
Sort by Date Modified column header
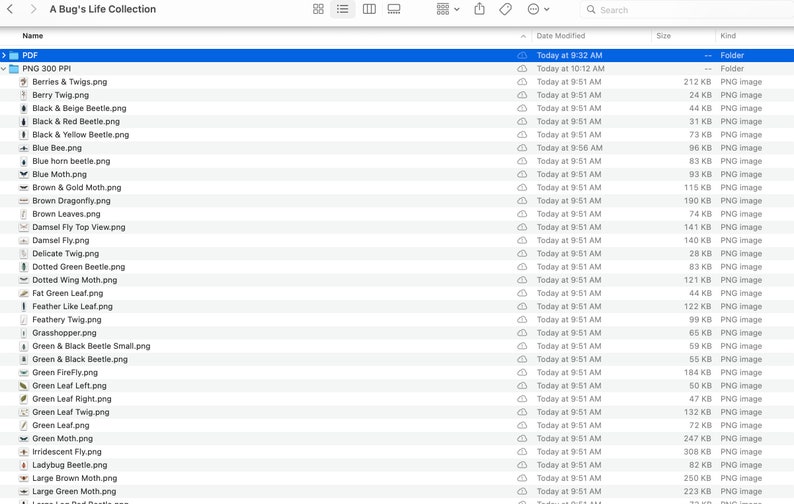(561, 36)
